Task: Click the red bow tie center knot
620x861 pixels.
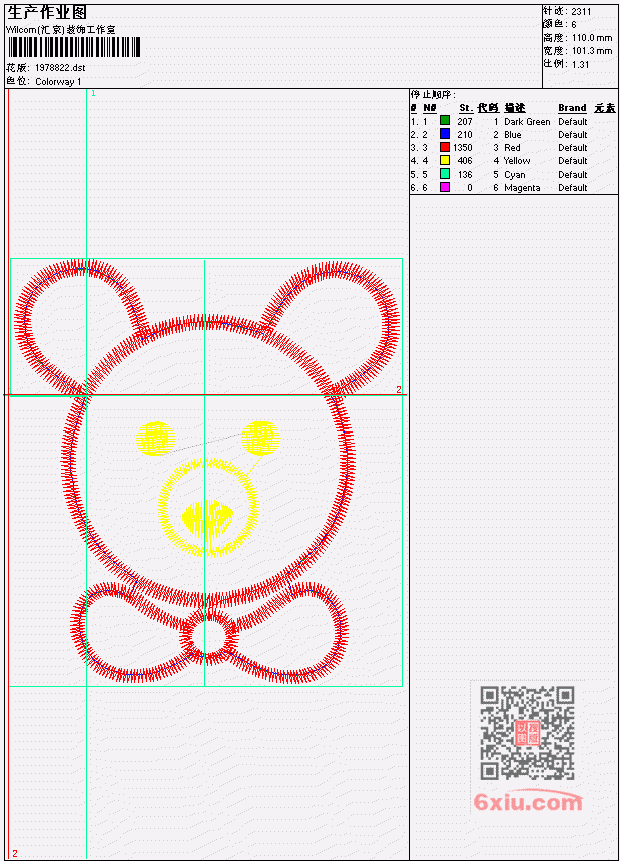Action: 208,635
